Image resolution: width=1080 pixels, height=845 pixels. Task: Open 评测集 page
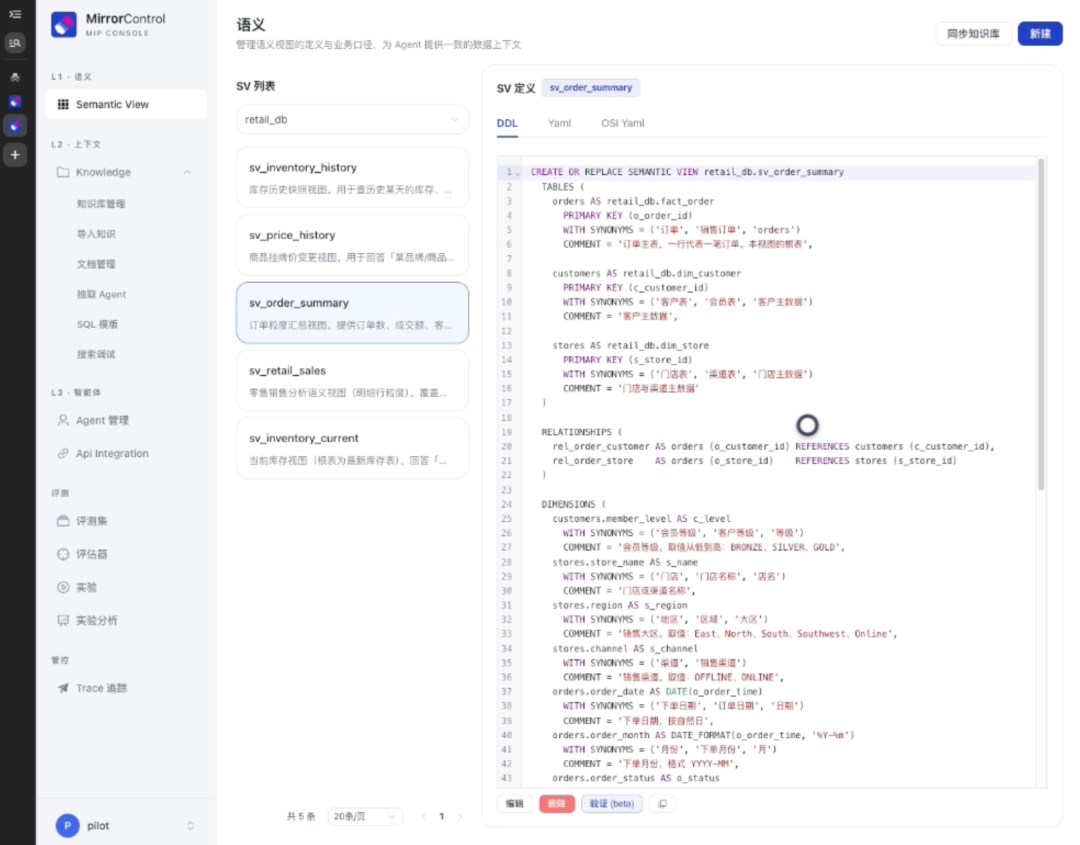click(x=91, y=521)
